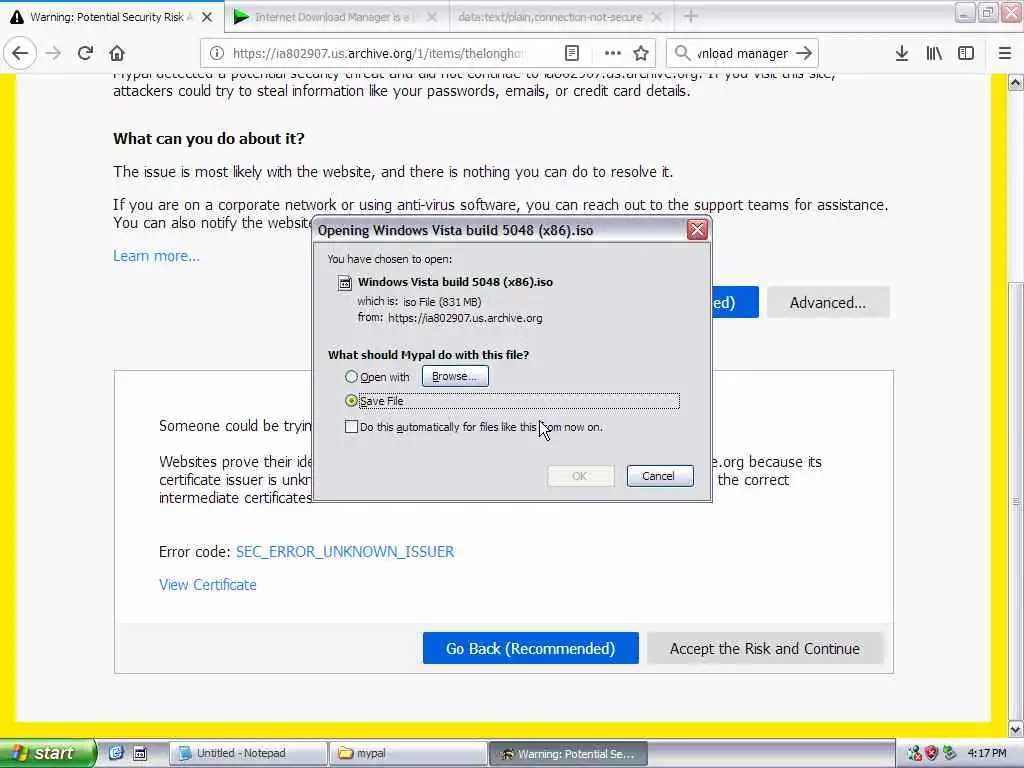Close the data:text/plain tab

[x=657, y=17]
